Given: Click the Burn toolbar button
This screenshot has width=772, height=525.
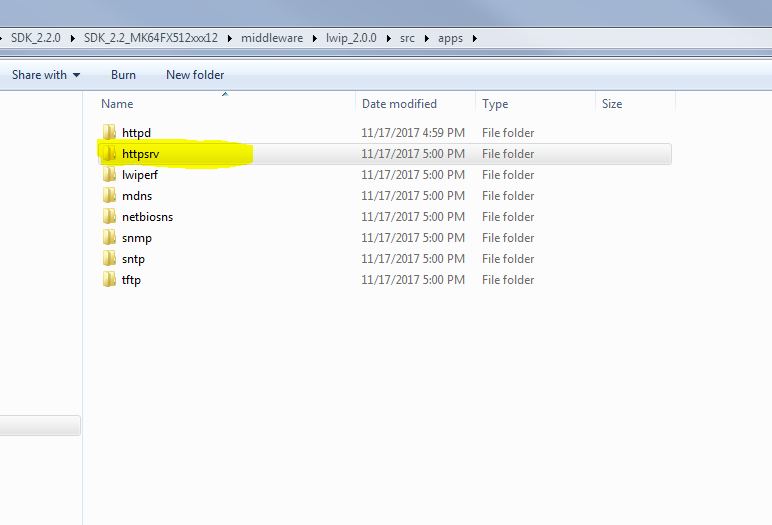Looking at the screenshot, I should point(123,75).
